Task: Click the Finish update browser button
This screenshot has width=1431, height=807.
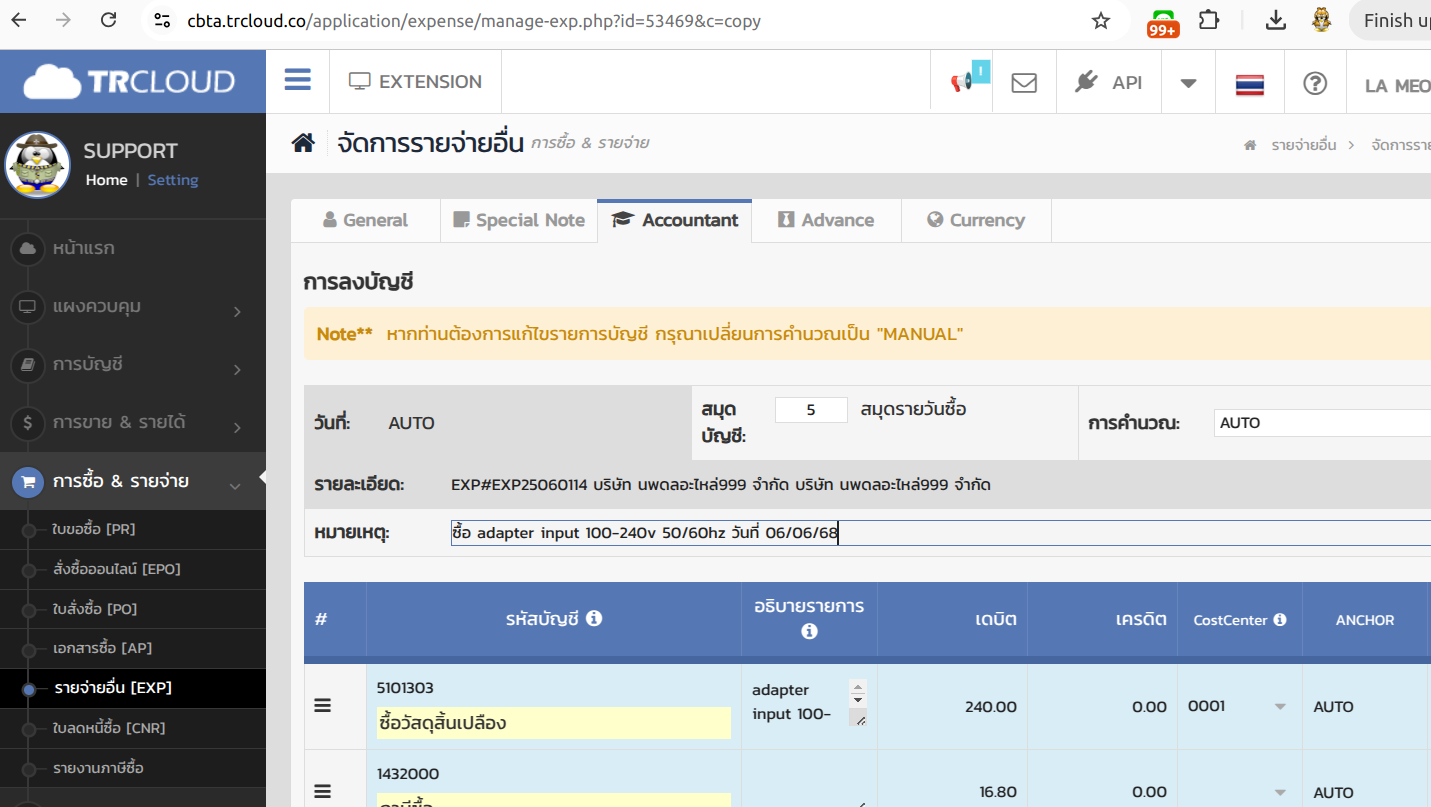Action: 1392,20
